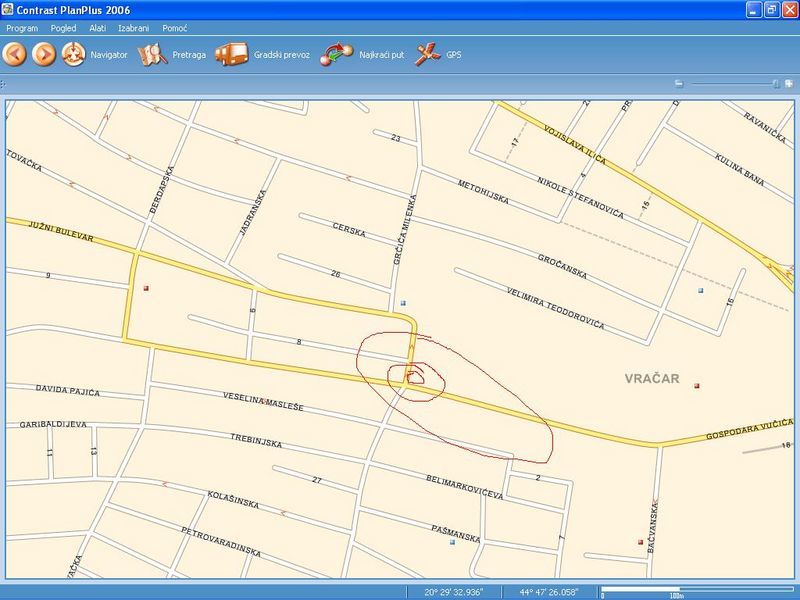
Task: Click the red marker near Bačvanska street
Action: point(640,542)
